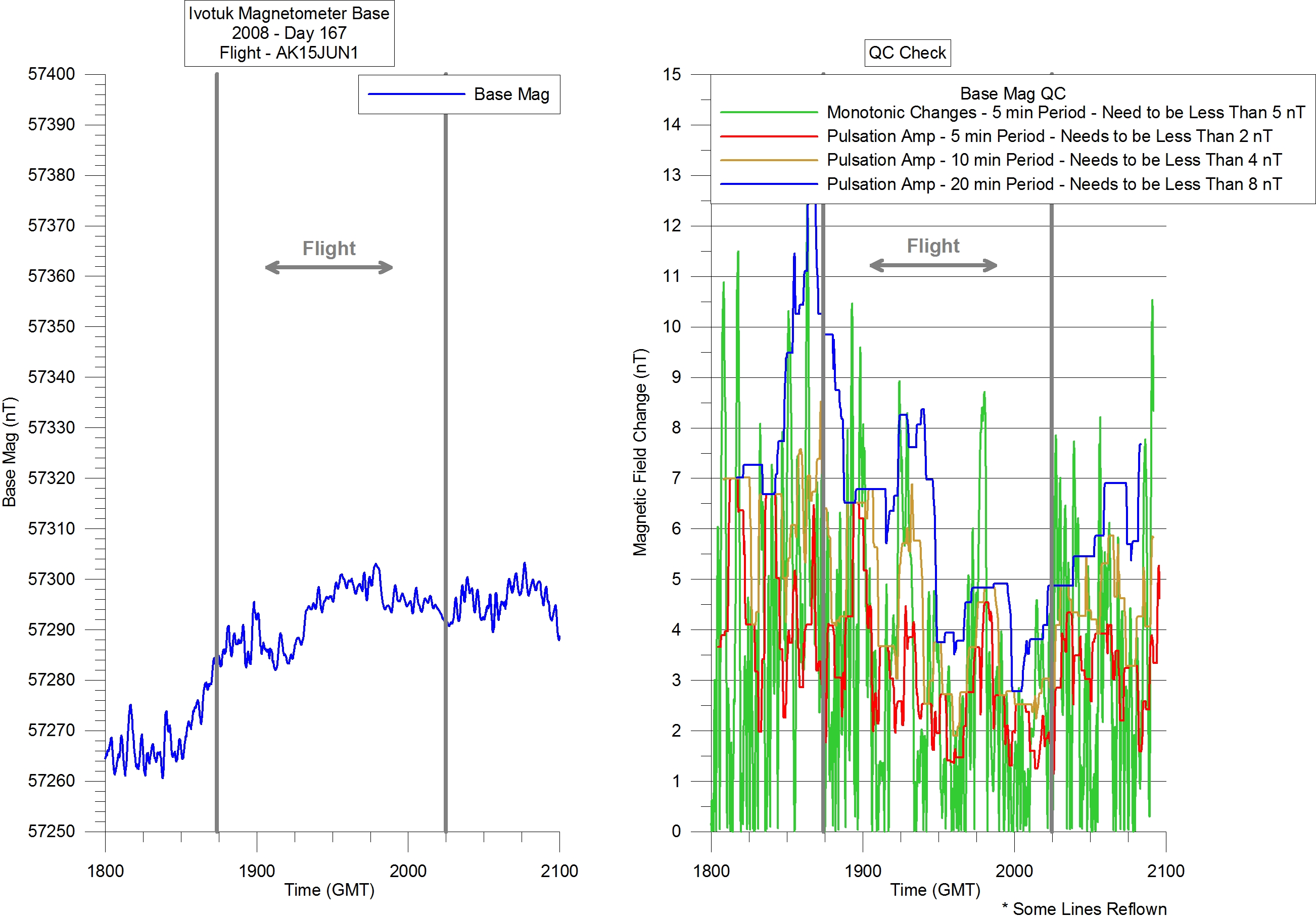Click the Base Mag (nT) vertical axis label
1316x919 pixels.
click(x=10, y=452)
